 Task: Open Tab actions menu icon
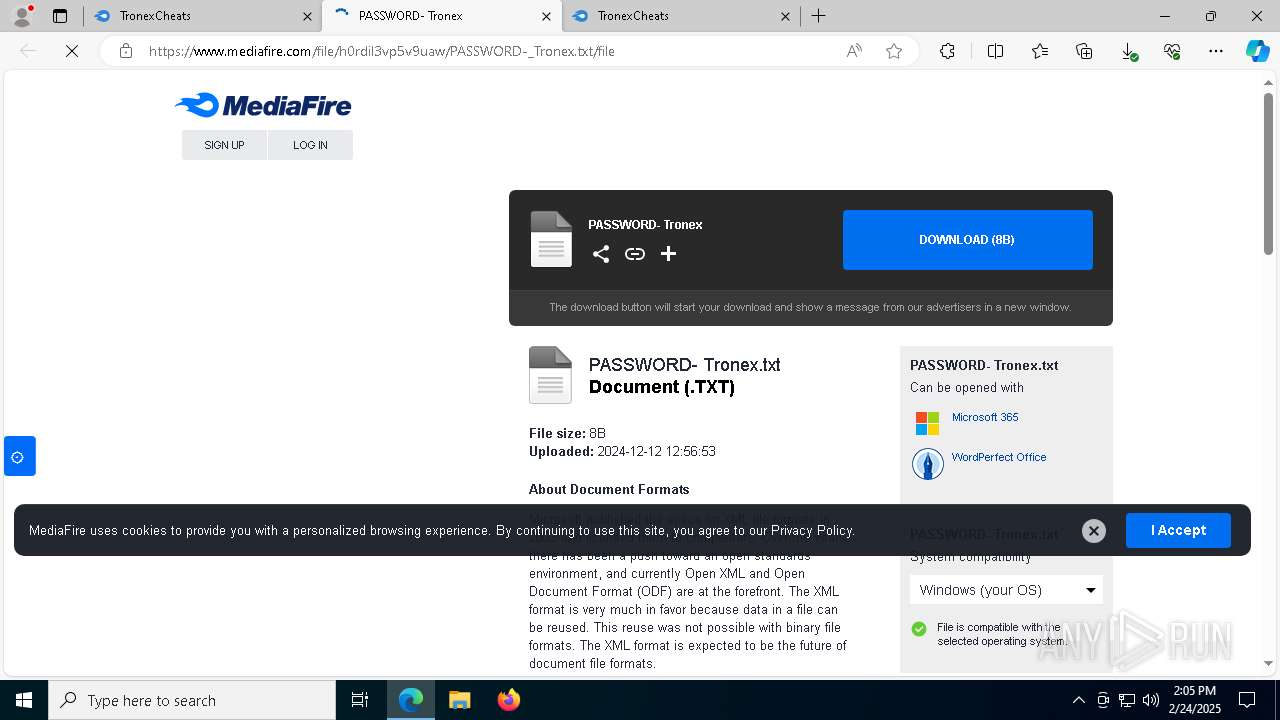point(60,16)
